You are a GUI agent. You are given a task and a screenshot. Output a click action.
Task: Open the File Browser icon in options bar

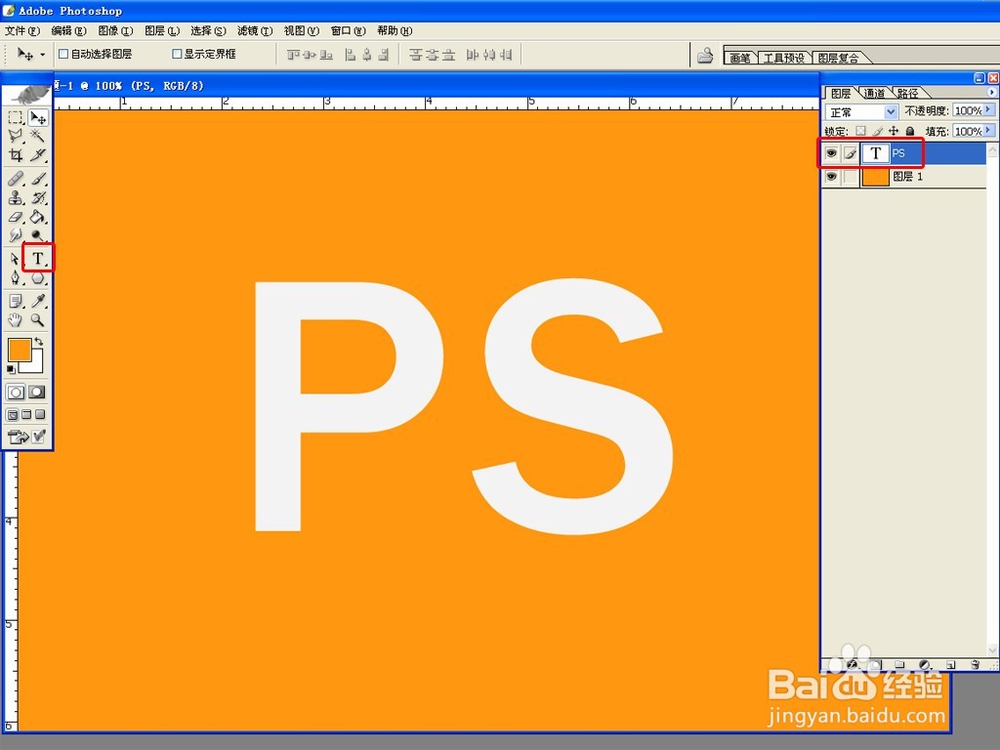point(705,55)
